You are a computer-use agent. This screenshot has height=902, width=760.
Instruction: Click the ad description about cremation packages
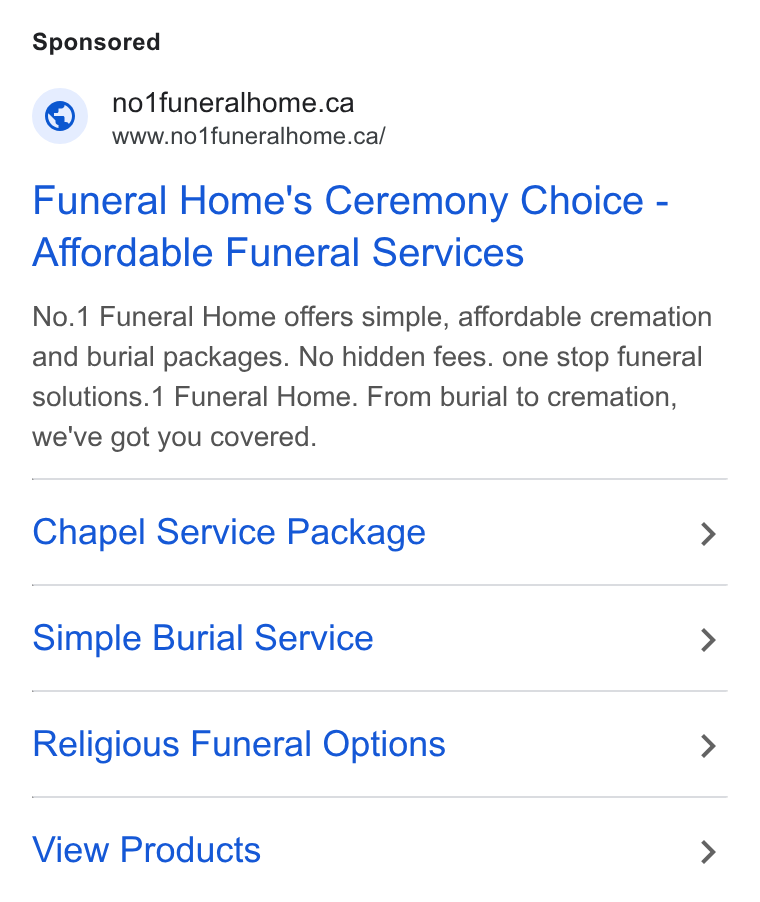tap(372, 377)
